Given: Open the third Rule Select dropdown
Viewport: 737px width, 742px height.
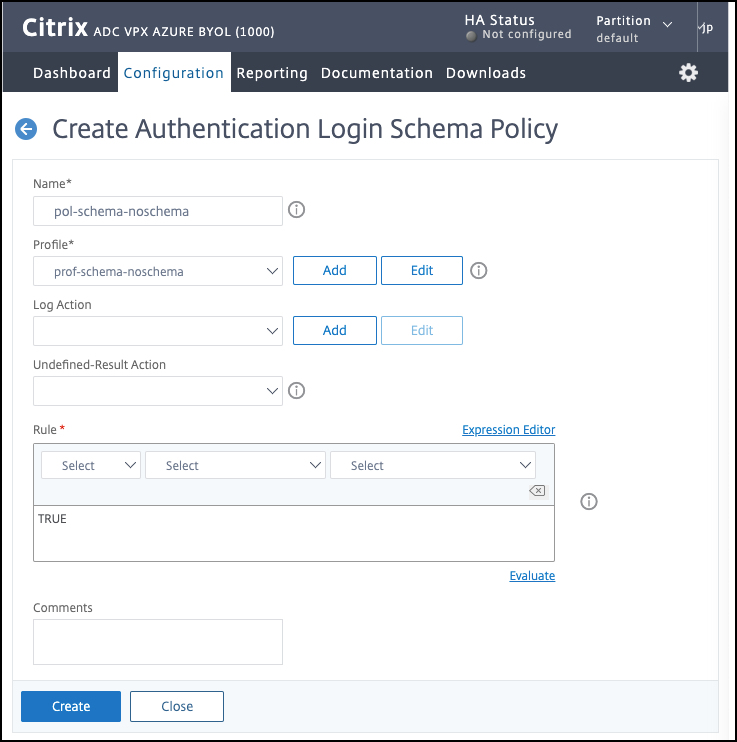Looking at the screenshot, I should [433, 465].
